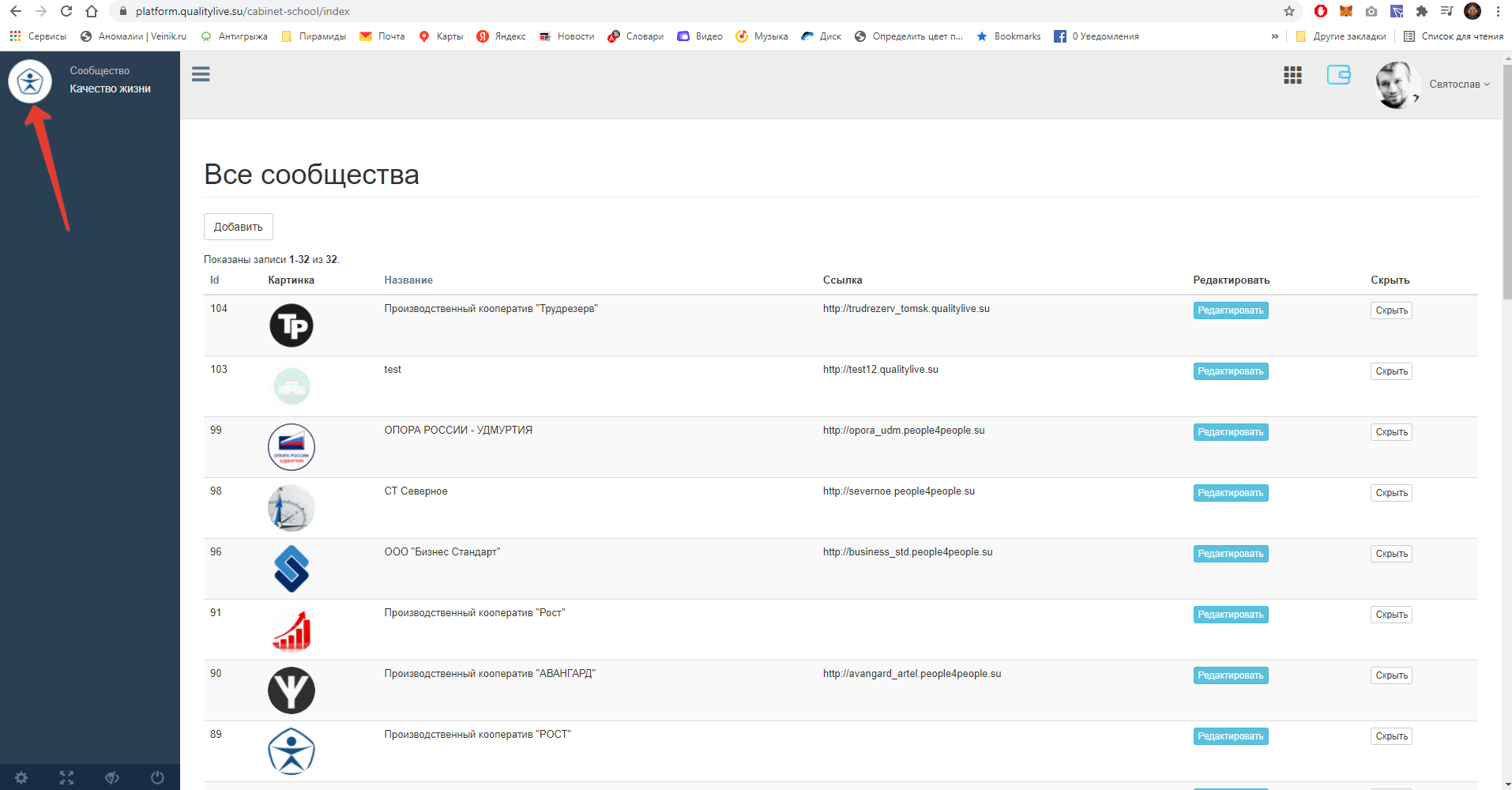Open settings gear in sidebar footer
The height and width of the screenshot is (790, 1512).
pyautogui.click(x=21, y=777)
